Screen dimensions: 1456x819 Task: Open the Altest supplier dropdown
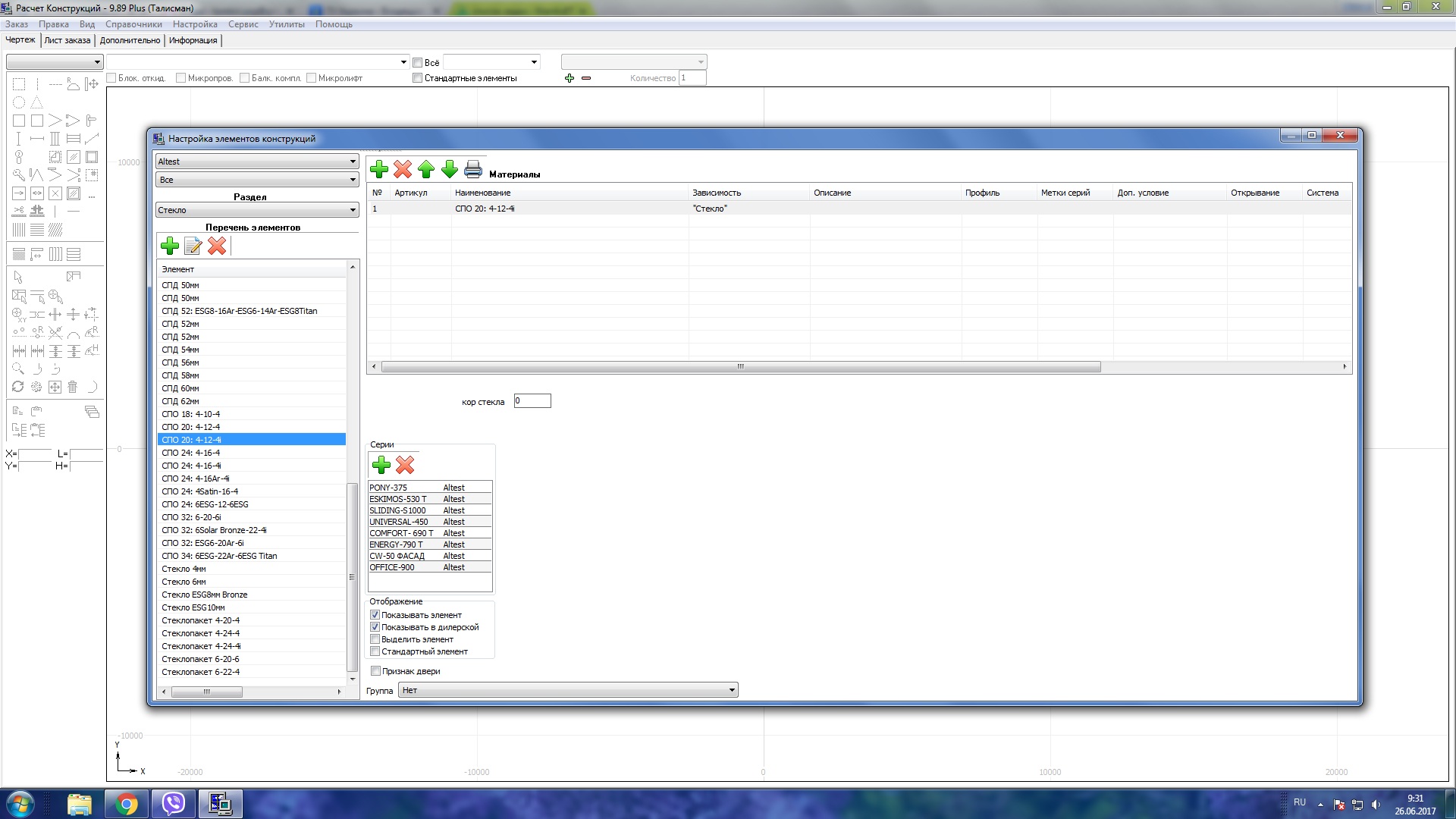coord(257,162)
